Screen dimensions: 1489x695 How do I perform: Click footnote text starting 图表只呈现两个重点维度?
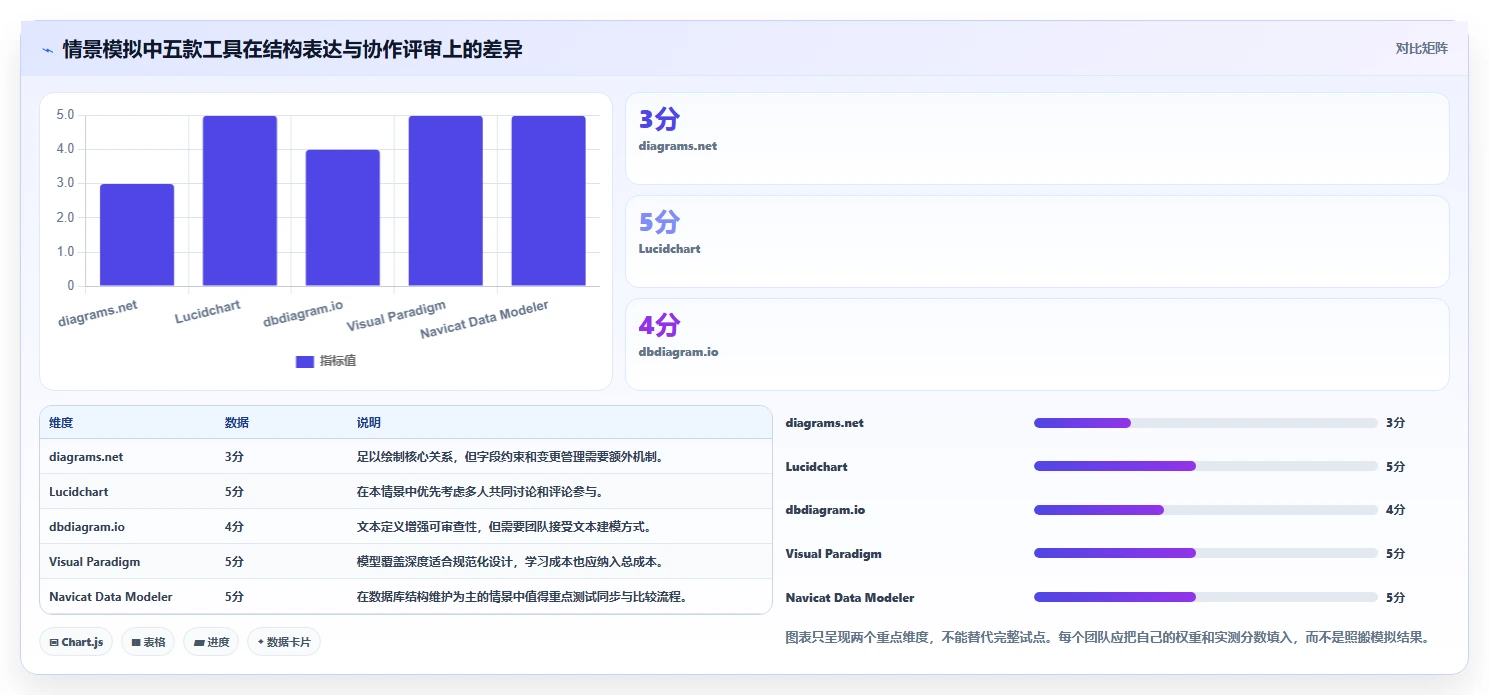coord(1108,637)
